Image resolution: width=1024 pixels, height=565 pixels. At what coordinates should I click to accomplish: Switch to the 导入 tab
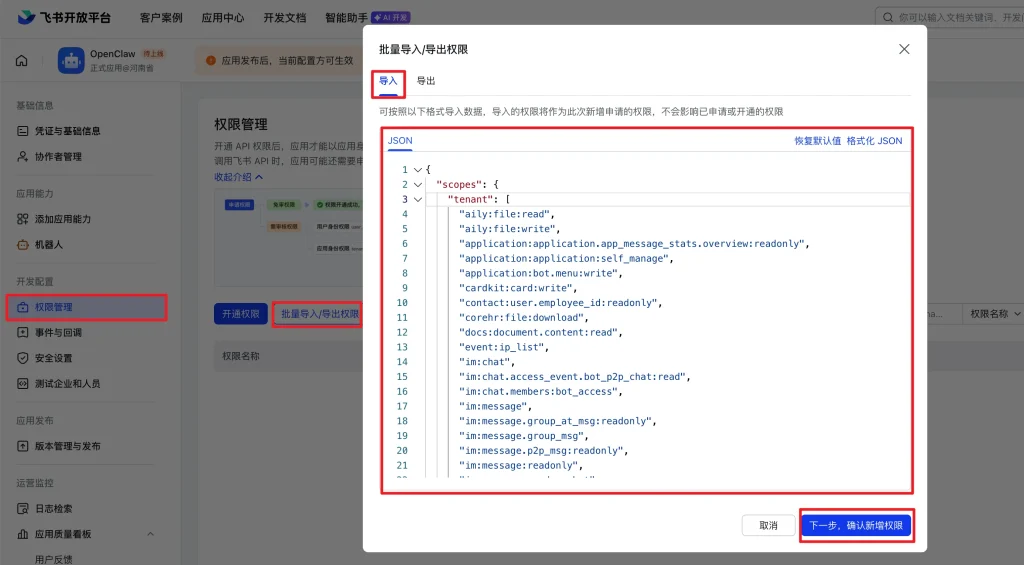(x=388, y=81)
